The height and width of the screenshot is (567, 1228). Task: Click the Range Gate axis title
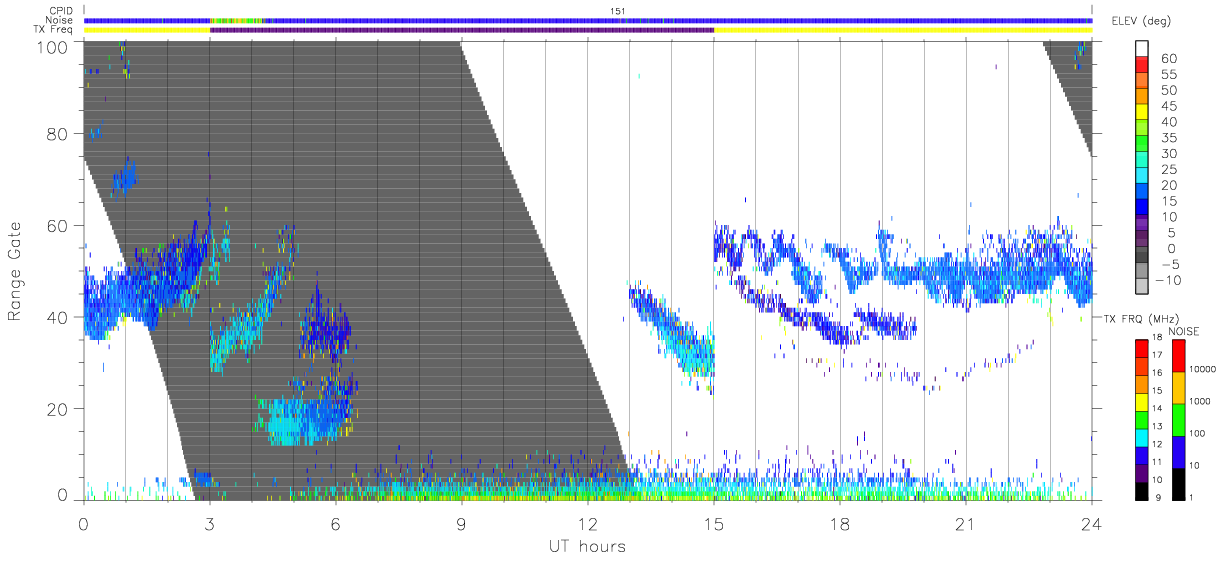pos(15,272)
